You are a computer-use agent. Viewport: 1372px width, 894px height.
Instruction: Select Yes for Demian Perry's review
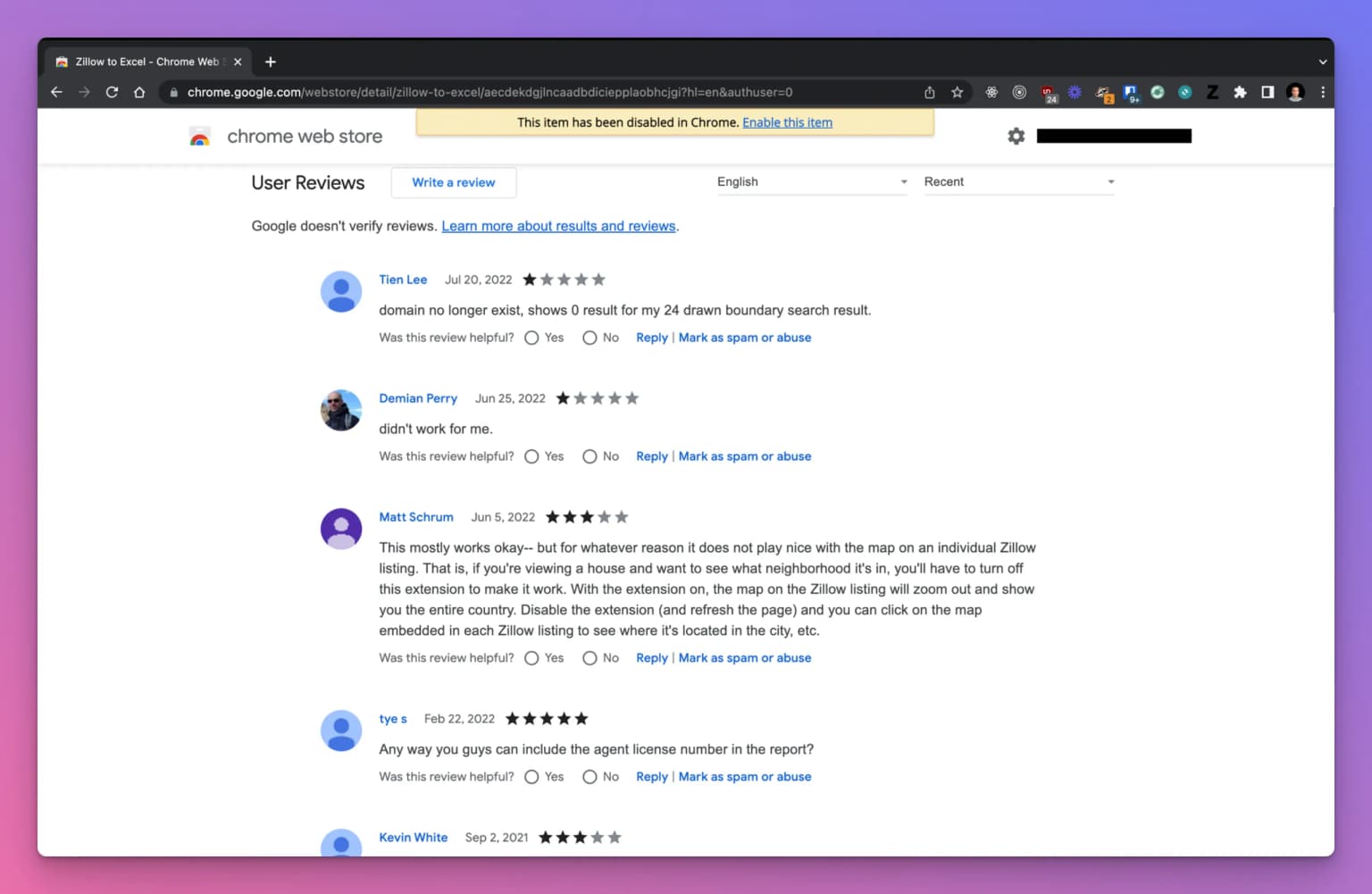tap(531, 456)
